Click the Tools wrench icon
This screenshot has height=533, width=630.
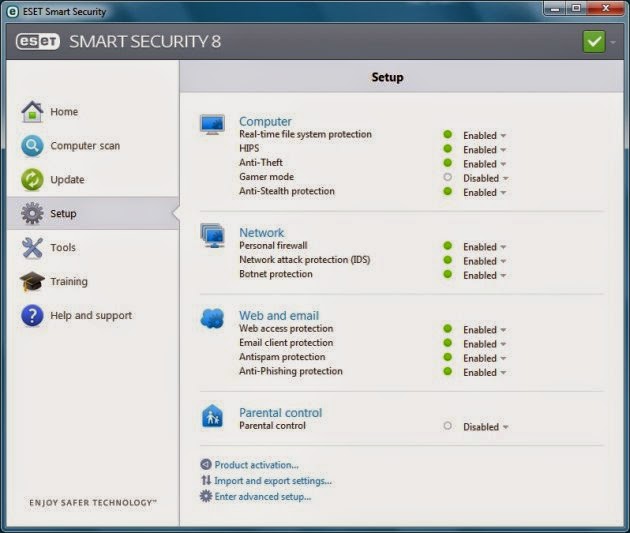tap(32, 247)
